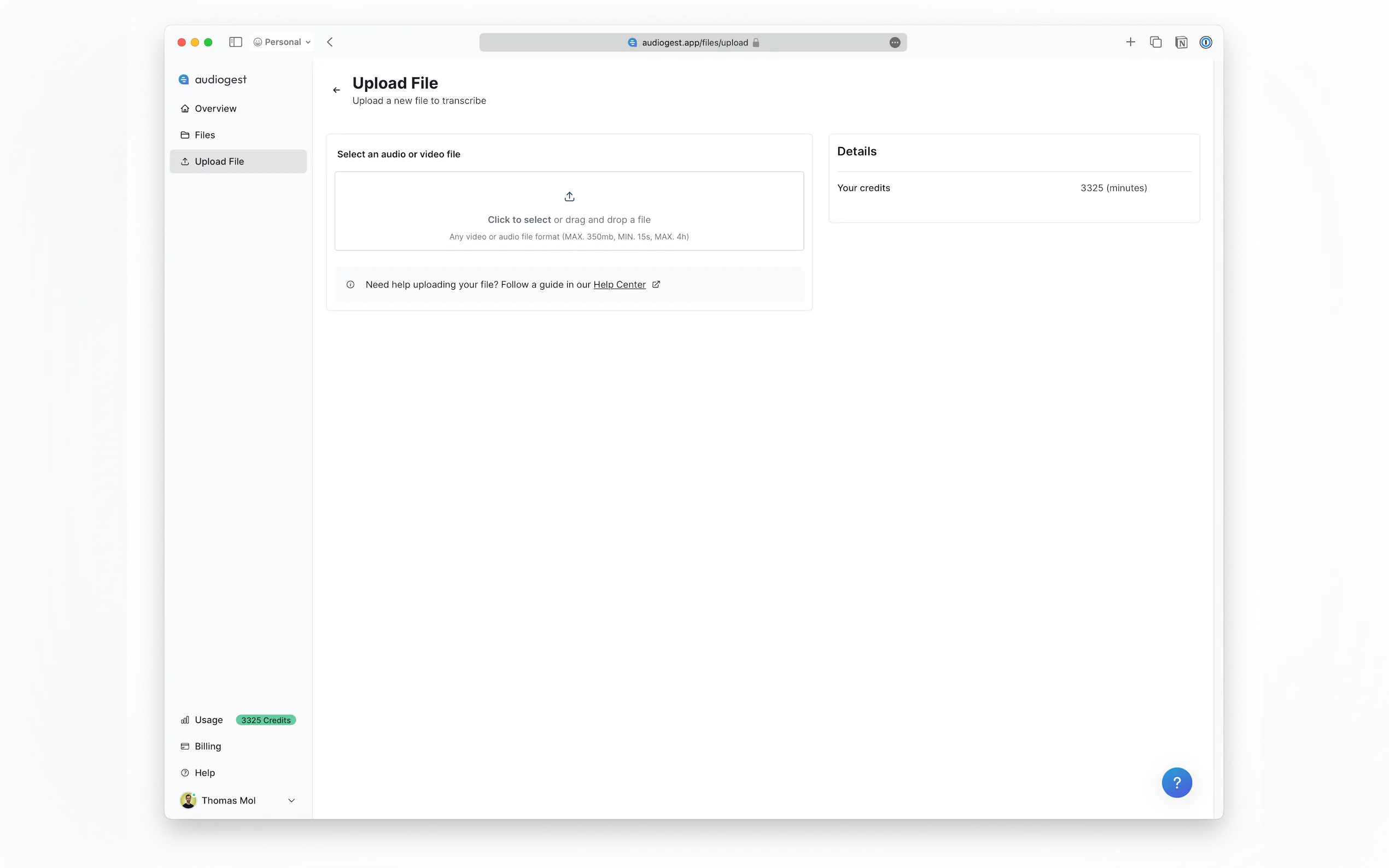This screenshot has width=1389, height=868.
Task: Navigate back with browser back chevron
Action: (x=330, y=42)
